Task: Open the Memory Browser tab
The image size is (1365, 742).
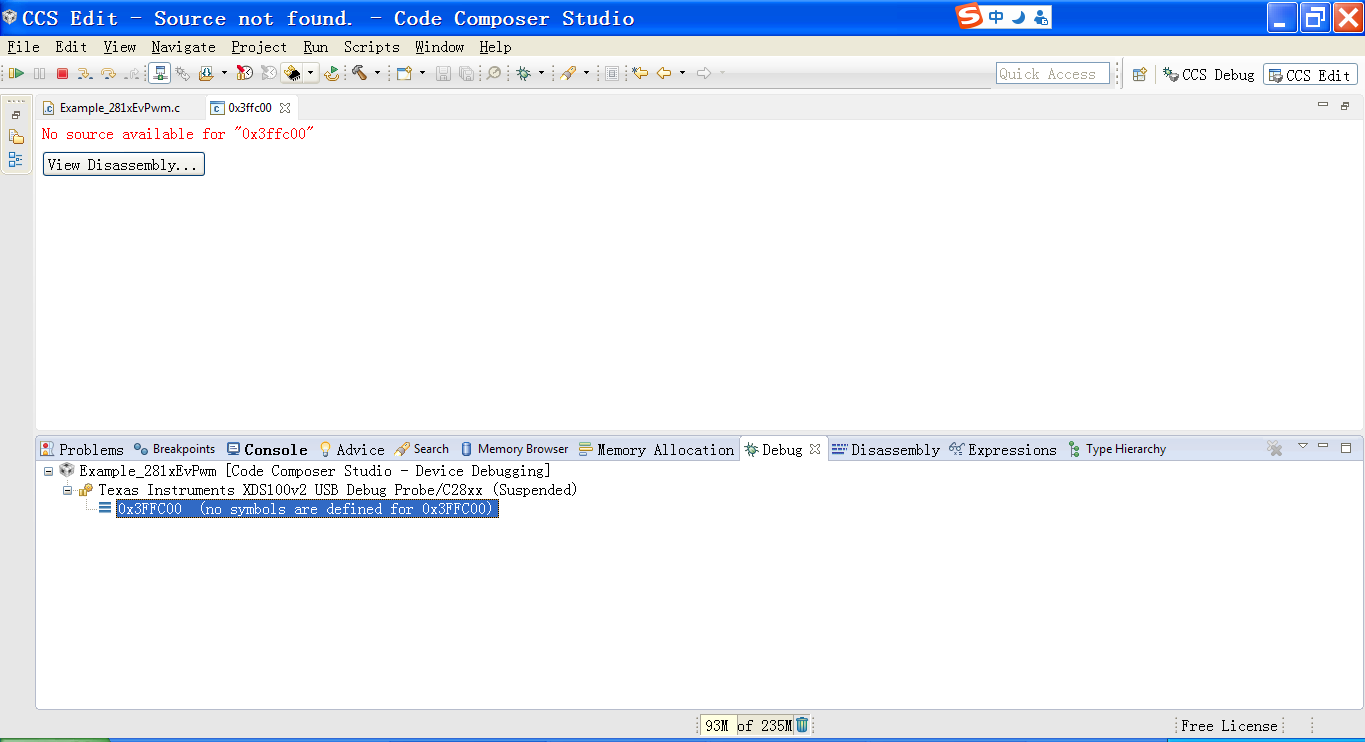Action: click(514, 449)
